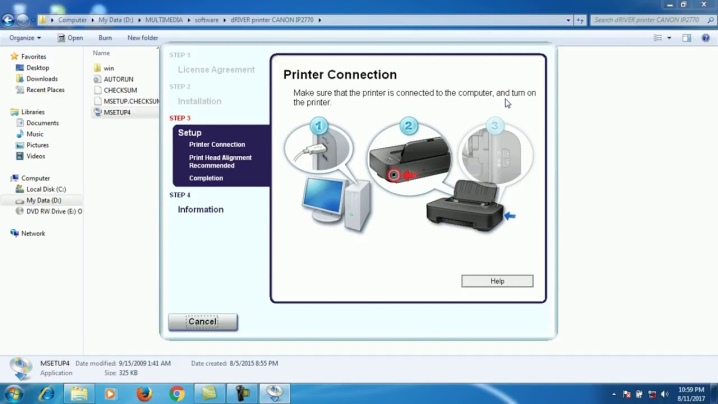Open Windows Media Player from taskbar
718x404 pixels.
(110, 394)
